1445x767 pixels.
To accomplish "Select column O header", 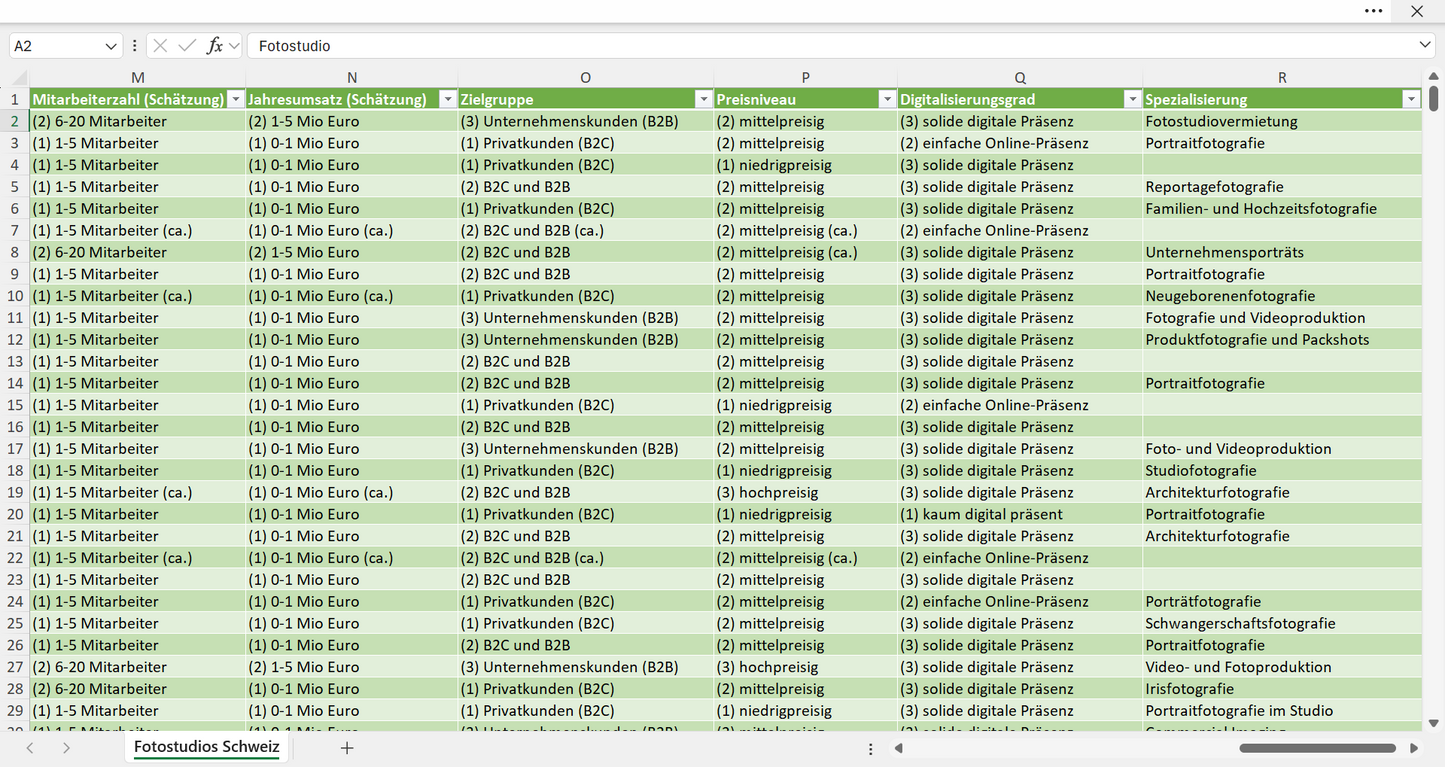I will 585,77.
